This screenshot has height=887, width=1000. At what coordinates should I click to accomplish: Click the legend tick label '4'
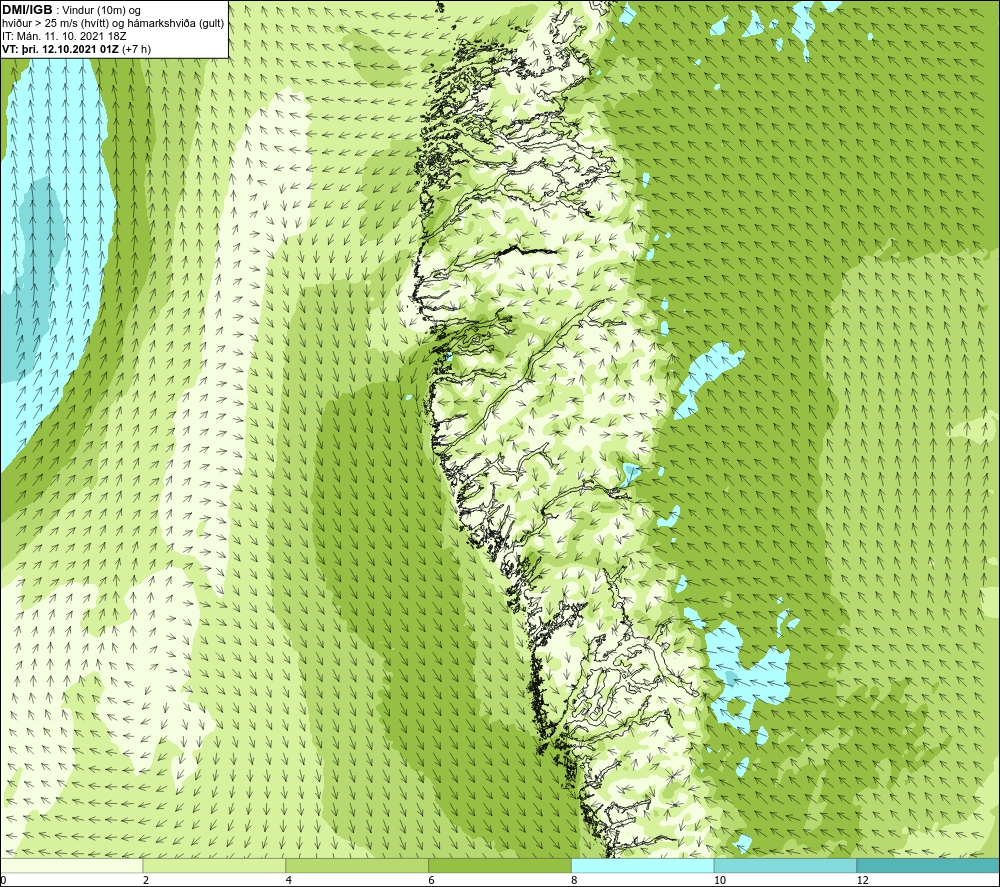pyautogui.click(x=289, y=880)
